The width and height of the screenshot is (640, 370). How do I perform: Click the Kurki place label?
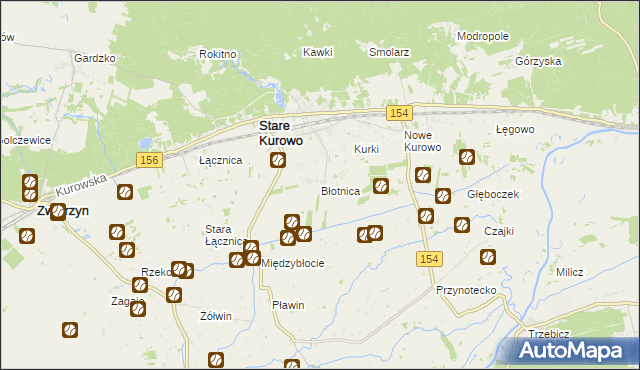pos(367,149)
